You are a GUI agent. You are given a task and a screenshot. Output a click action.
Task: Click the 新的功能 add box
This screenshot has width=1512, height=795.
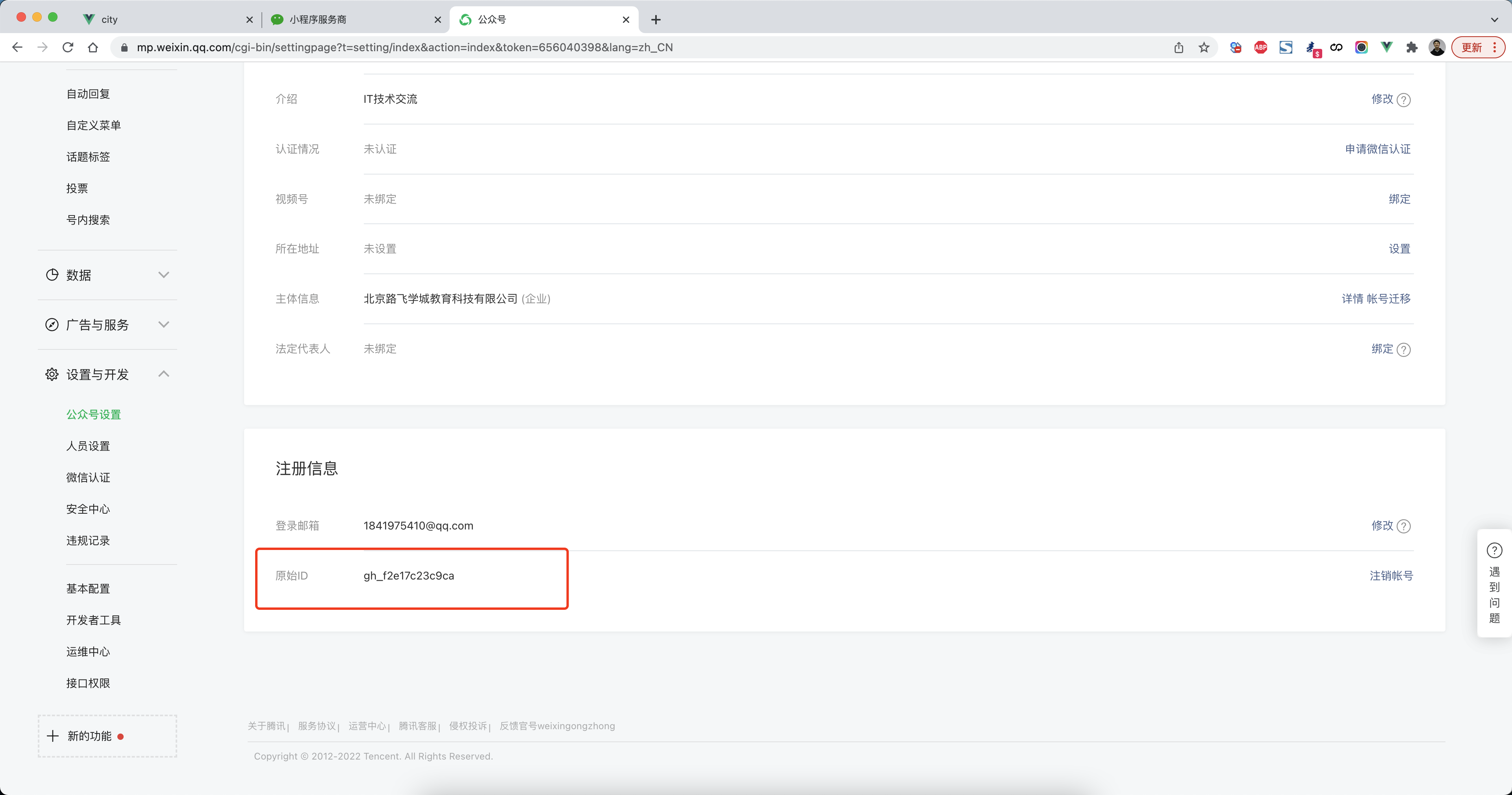107,736
